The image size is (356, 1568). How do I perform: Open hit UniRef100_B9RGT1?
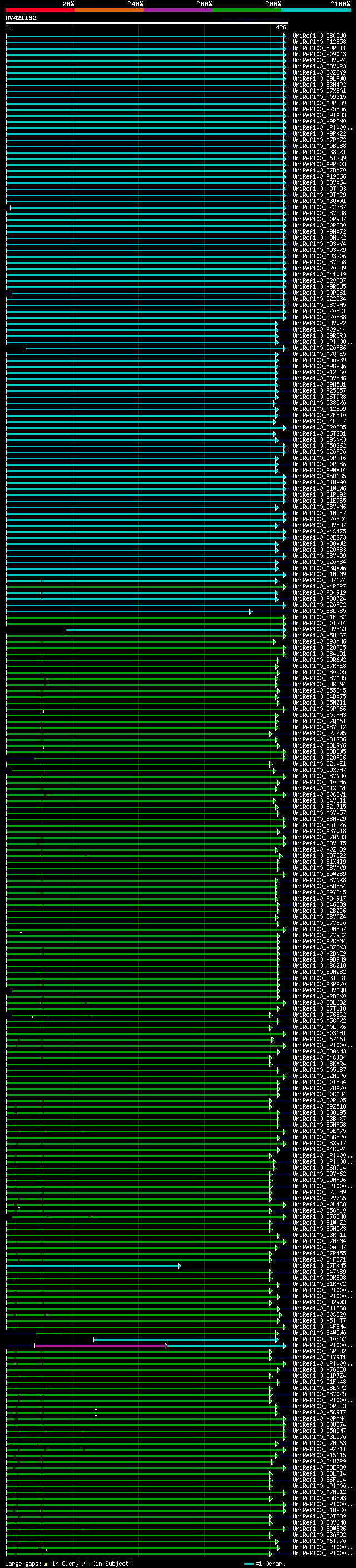[x=319, y=48]
